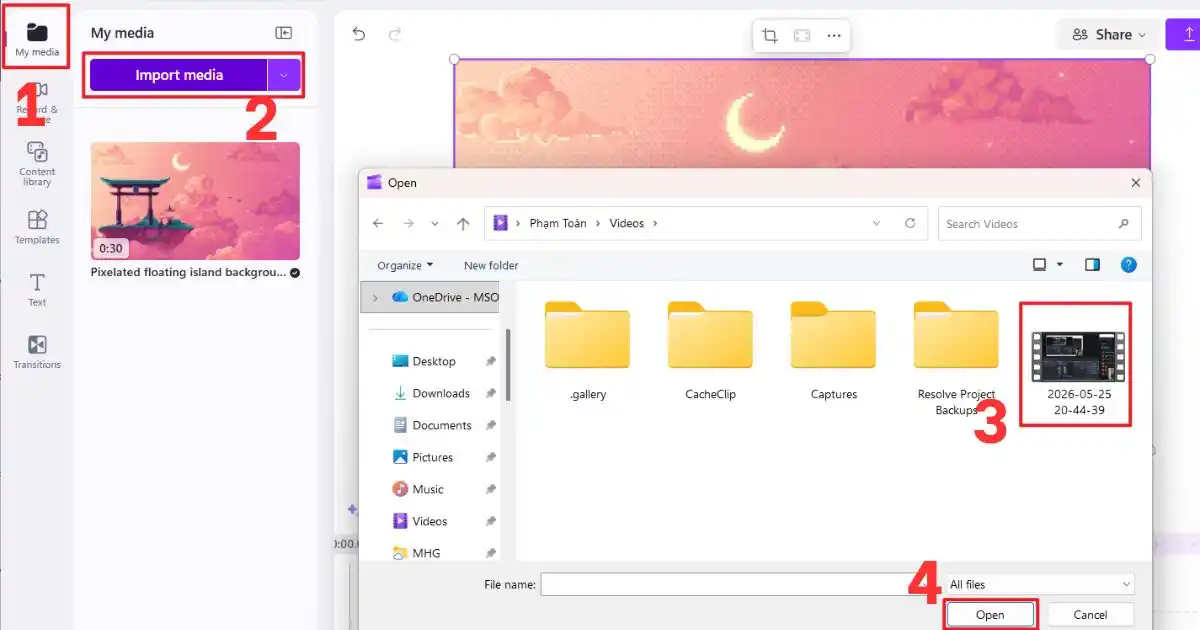Image resolution: width=1200 pixels, height=630 pixels.
Task: Expand the Import media dropdown arrow
Action: point(284,75)
